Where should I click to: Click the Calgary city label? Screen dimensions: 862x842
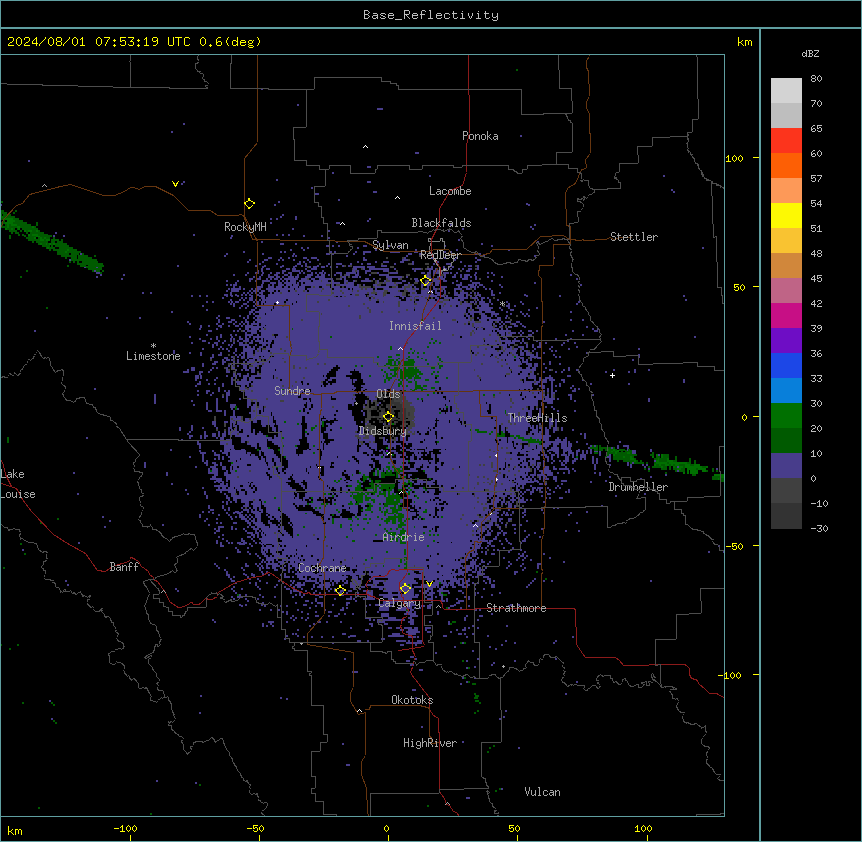tap(400, 603)
